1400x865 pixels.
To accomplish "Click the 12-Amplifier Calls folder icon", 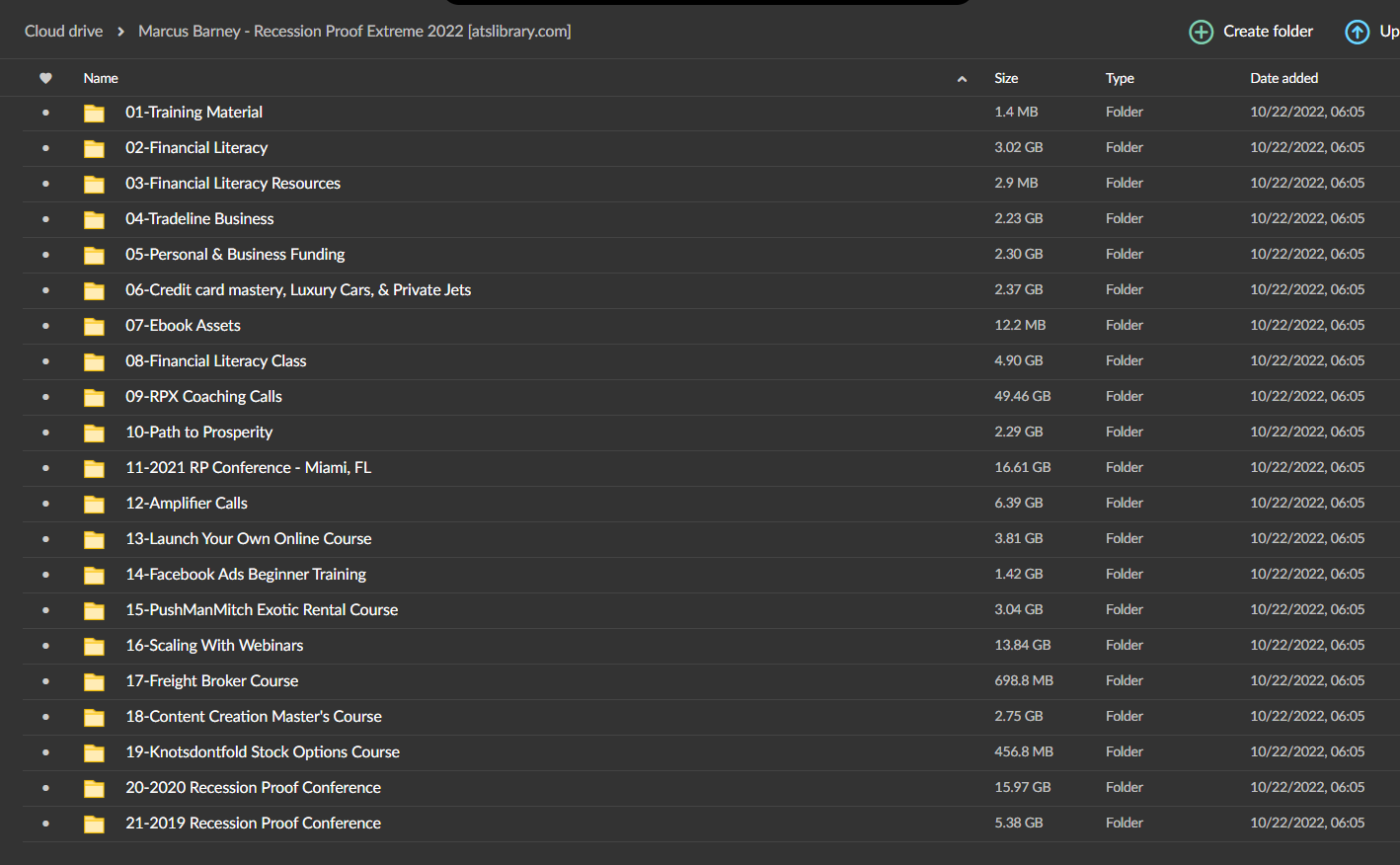I will (x=94, y=504).
